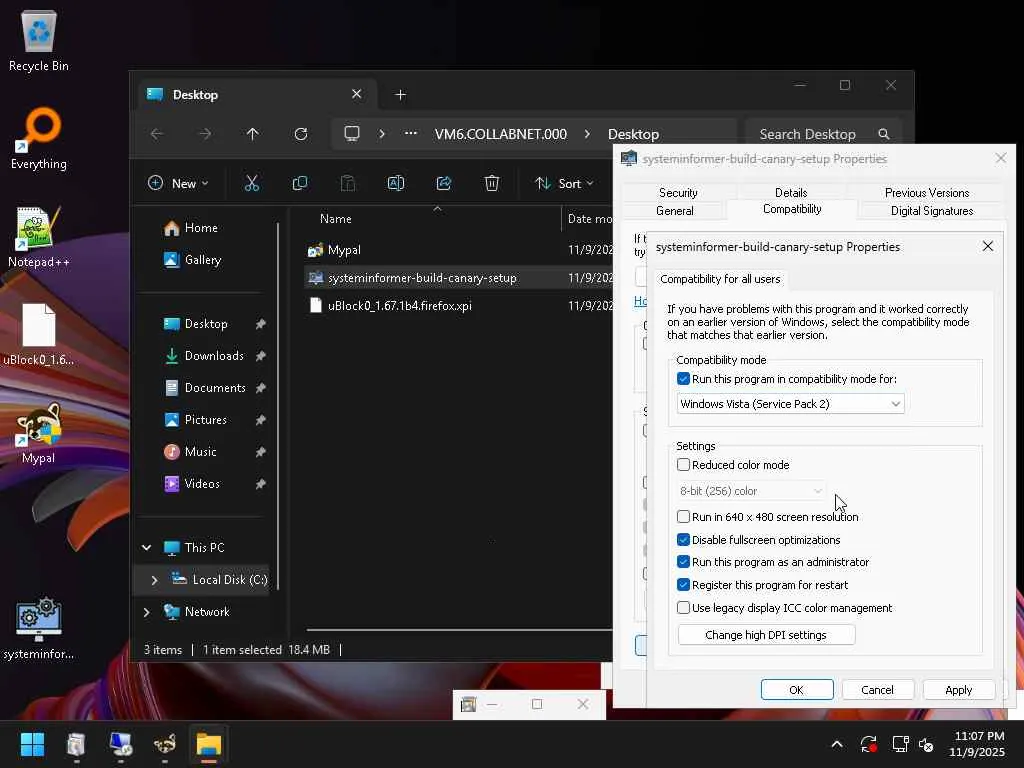Uncheck Disable fullscreen optimizations
This screenshot has width=1024, height=768.
point(683,540)
